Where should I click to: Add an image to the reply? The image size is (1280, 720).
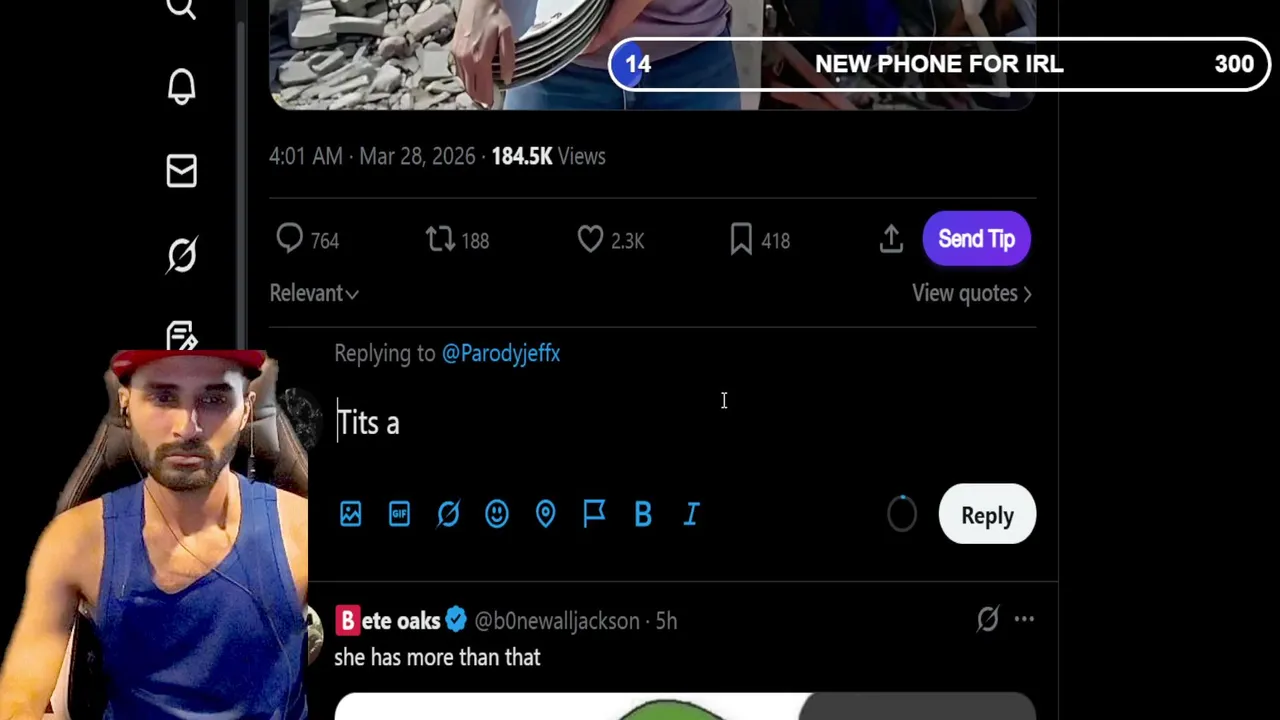coord(350,514)
